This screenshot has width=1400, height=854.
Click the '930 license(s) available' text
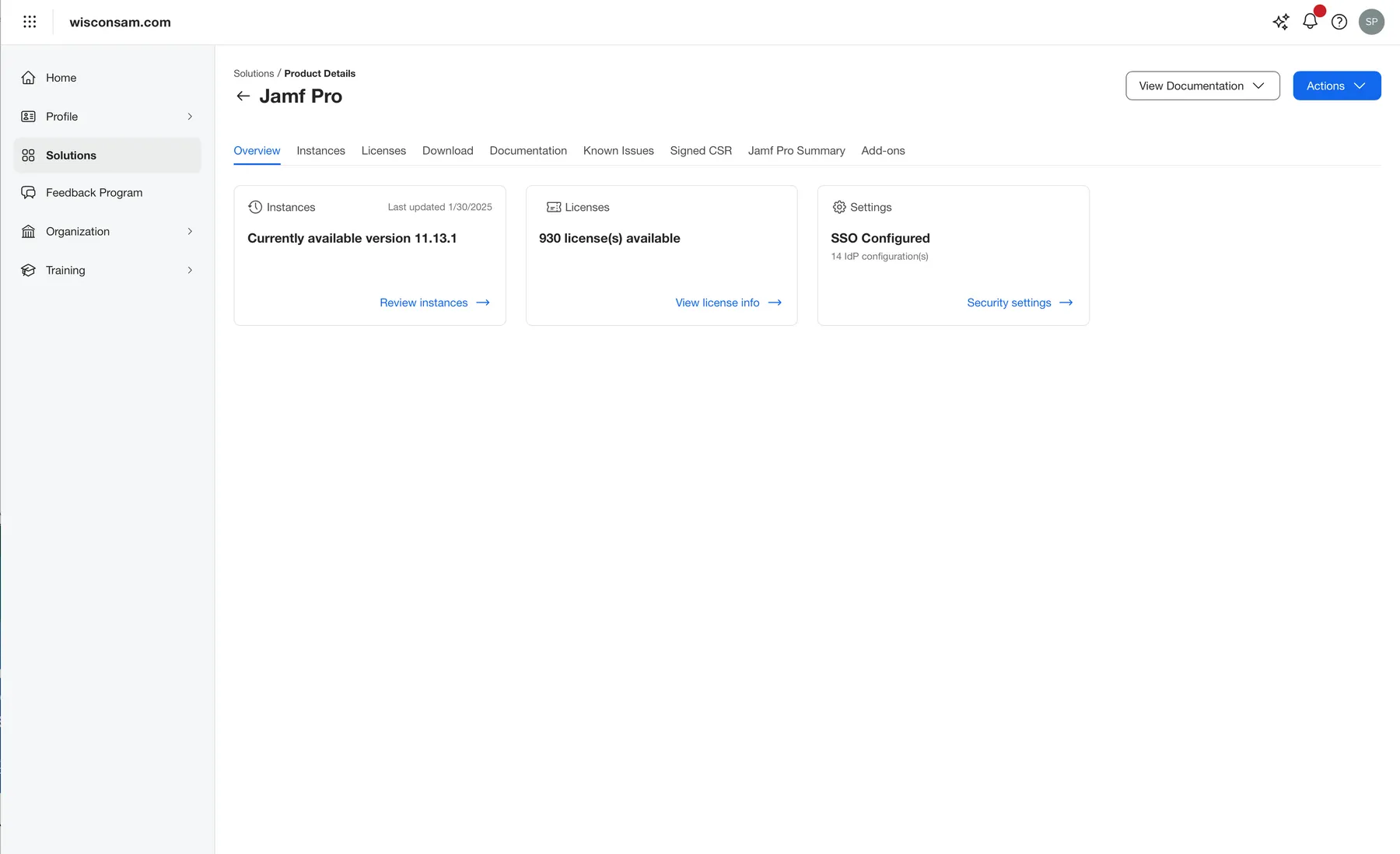610,238
